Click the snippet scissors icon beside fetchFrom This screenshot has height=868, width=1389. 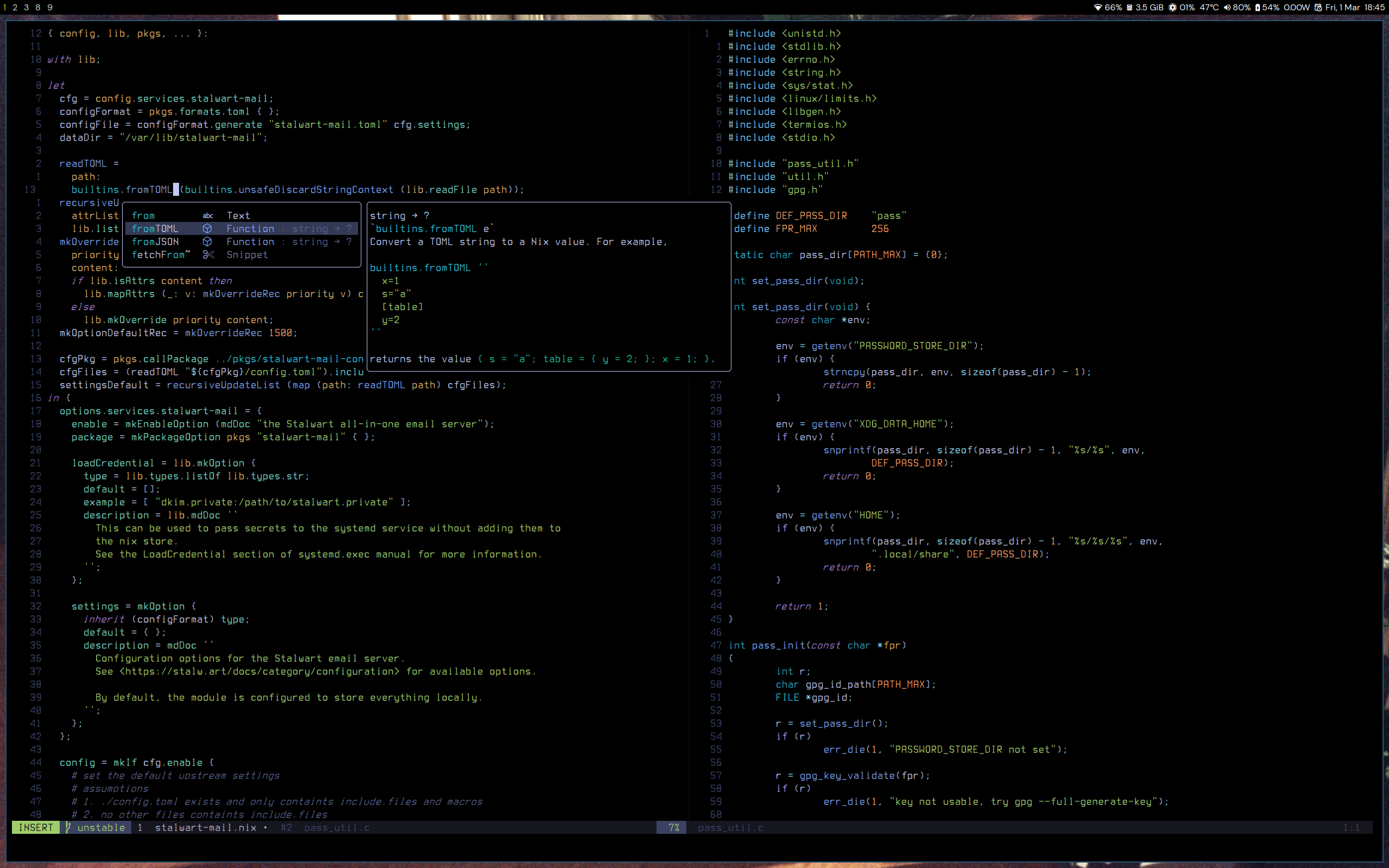tap(208, 255)
